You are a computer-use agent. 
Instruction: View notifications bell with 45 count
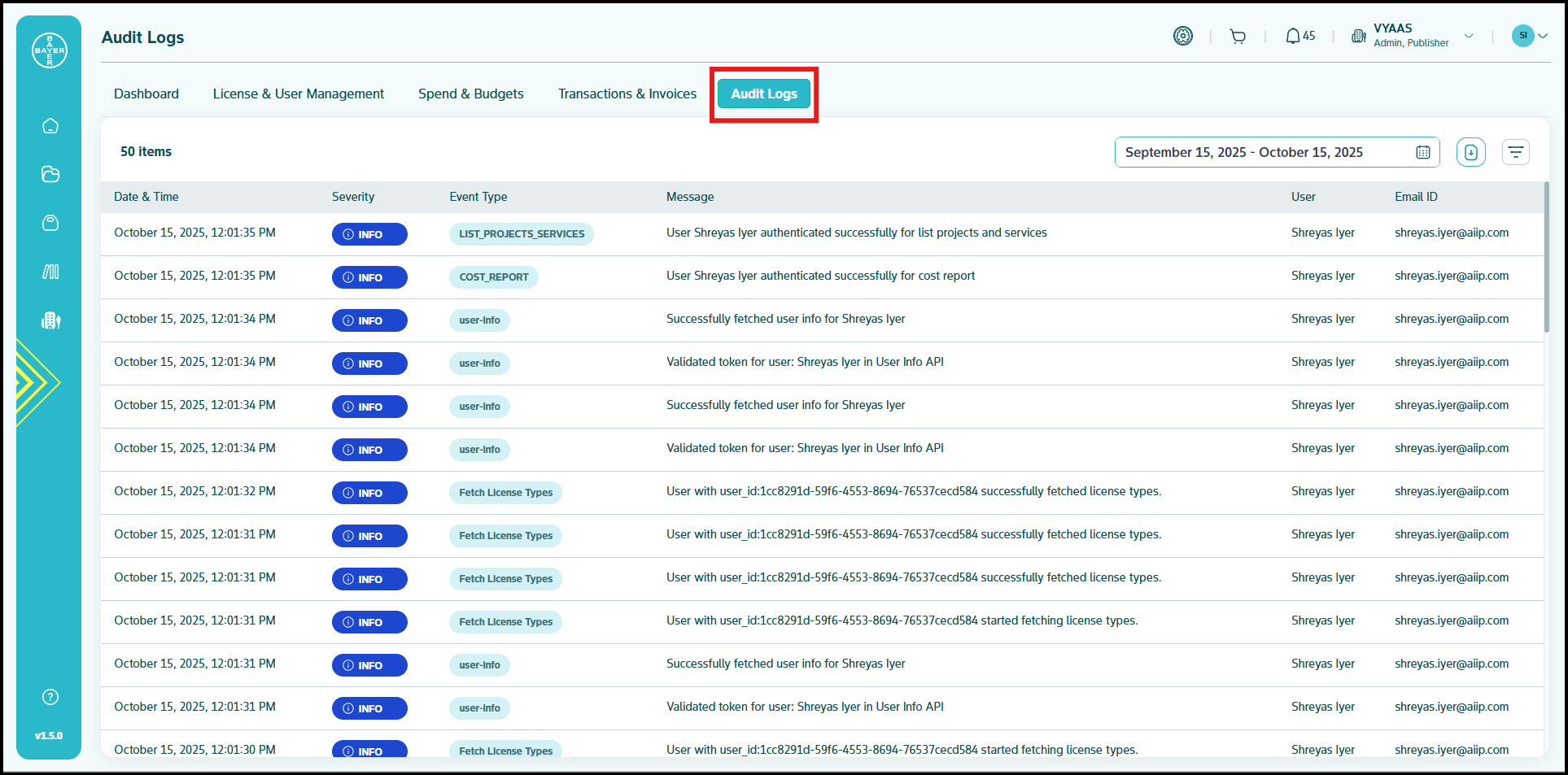(1299, 37)
